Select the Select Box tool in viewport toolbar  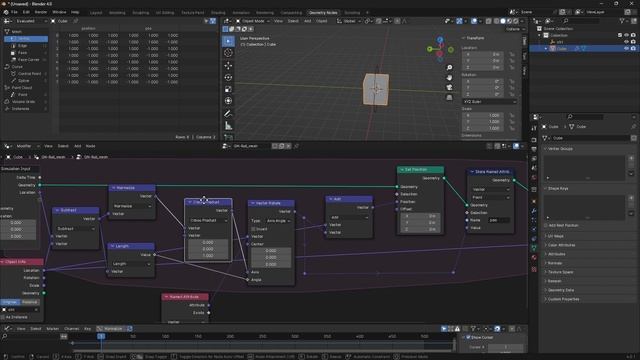click(x=228, y=41)
